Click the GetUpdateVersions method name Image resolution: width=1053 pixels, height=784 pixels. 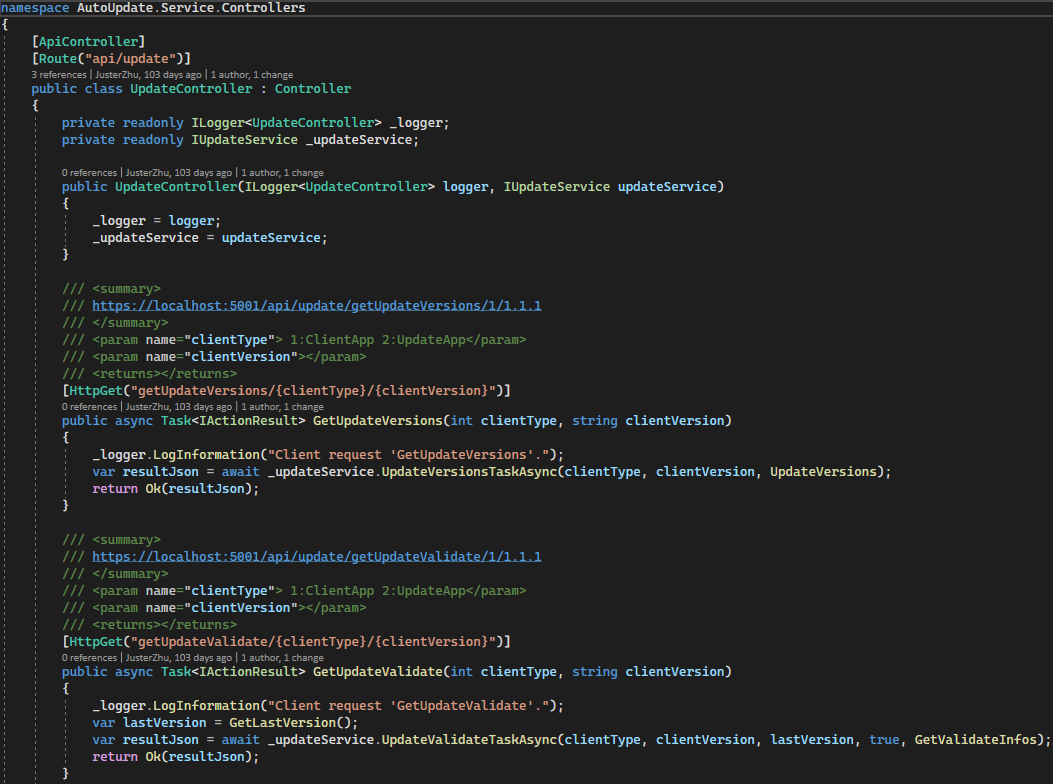click(377, 421)
